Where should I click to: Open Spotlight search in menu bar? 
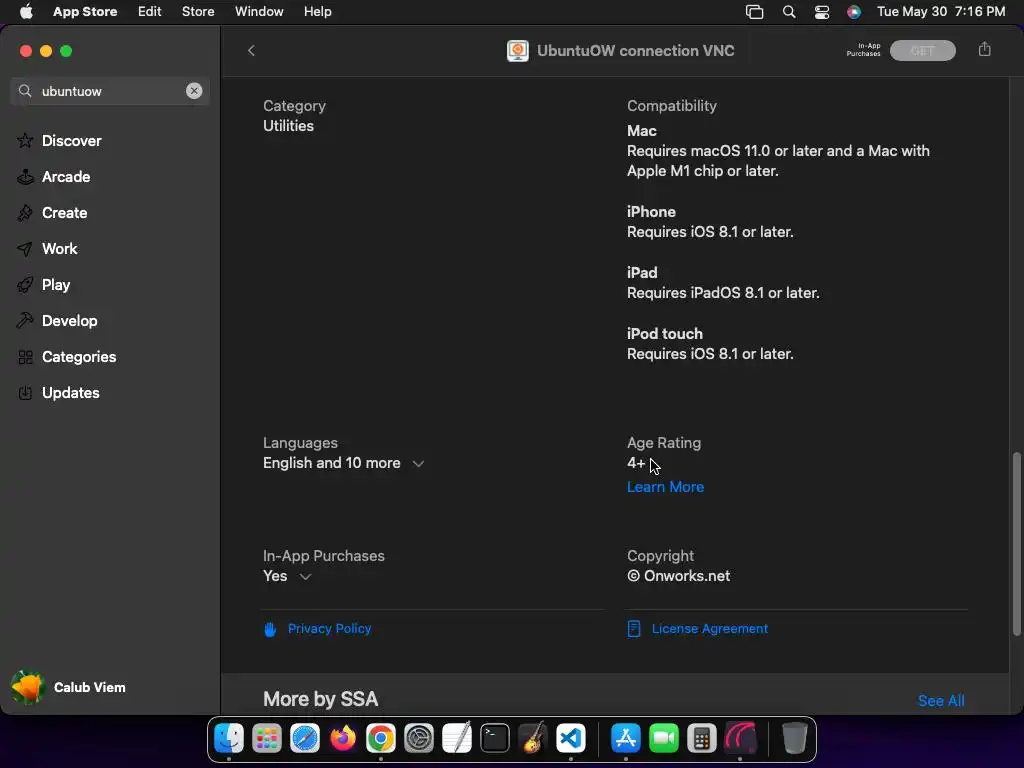pyautogui.click(x=789, y=12)
